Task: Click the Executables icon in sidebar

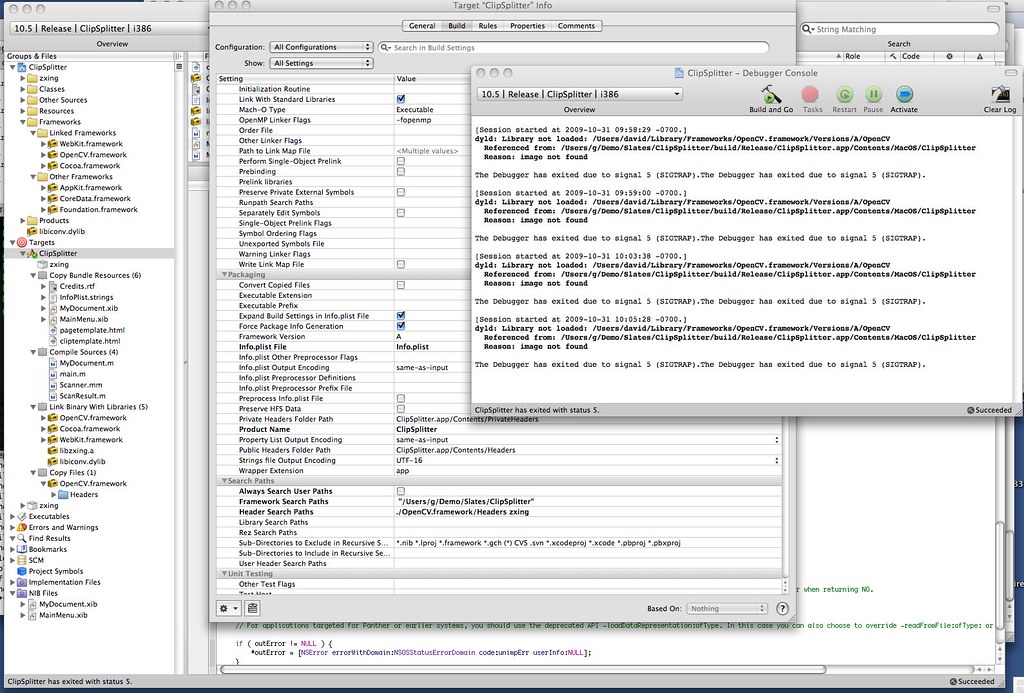Action: click(x=22, y=516)
